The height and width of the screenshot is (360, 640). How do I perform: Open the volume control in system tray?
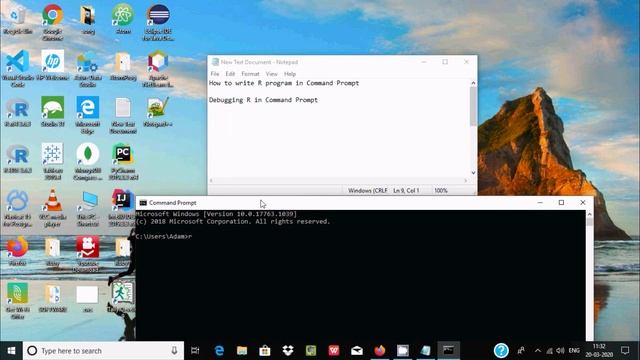pos(560,351)
